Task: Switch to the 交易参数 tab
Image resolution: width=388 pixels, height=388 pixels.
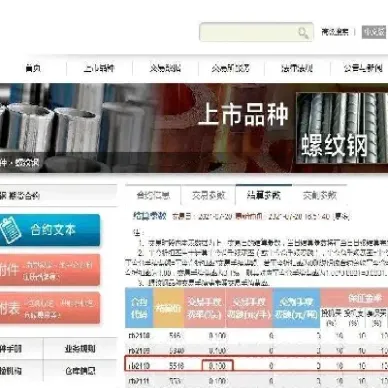Action: pos(209,195)
